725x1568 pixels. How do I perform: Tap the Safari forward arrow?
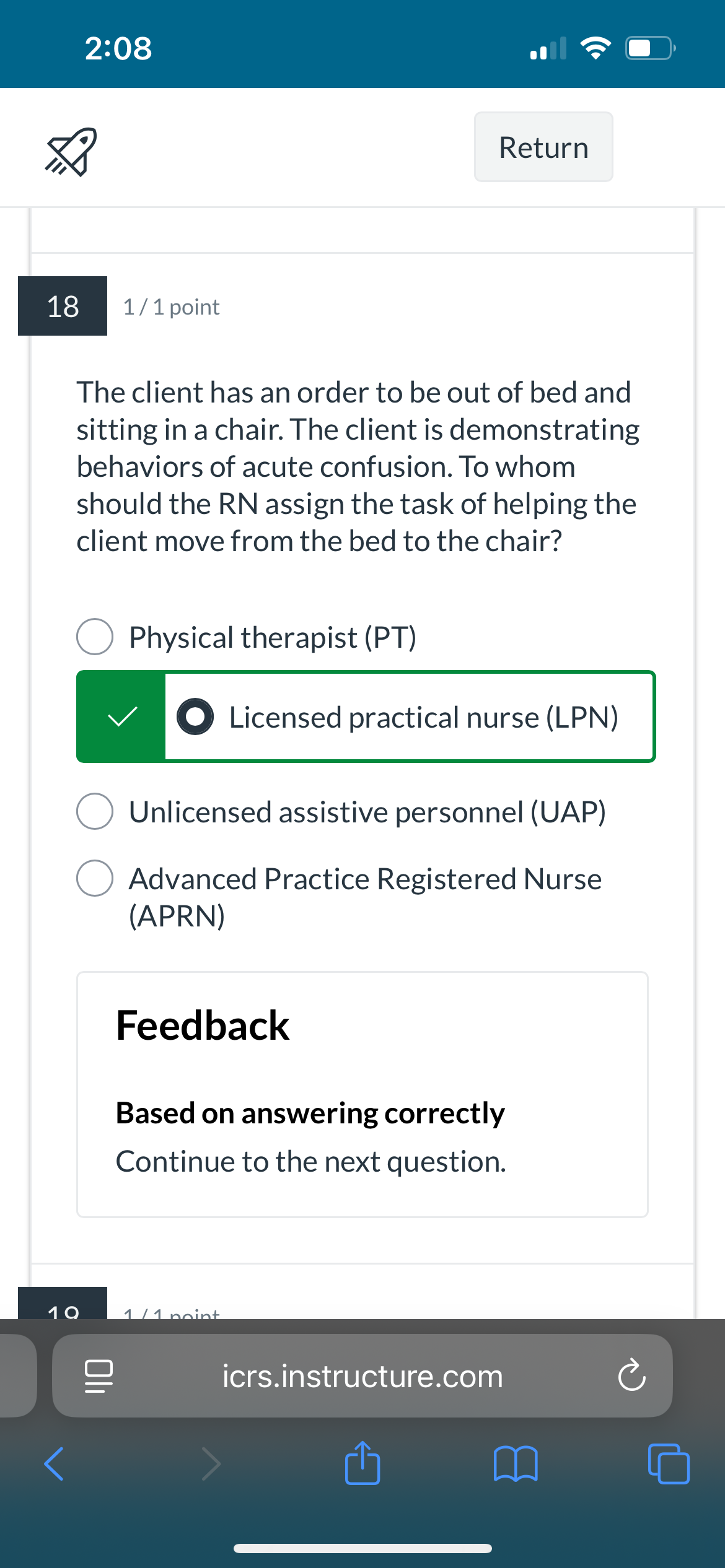click(x=211, y=1464)
